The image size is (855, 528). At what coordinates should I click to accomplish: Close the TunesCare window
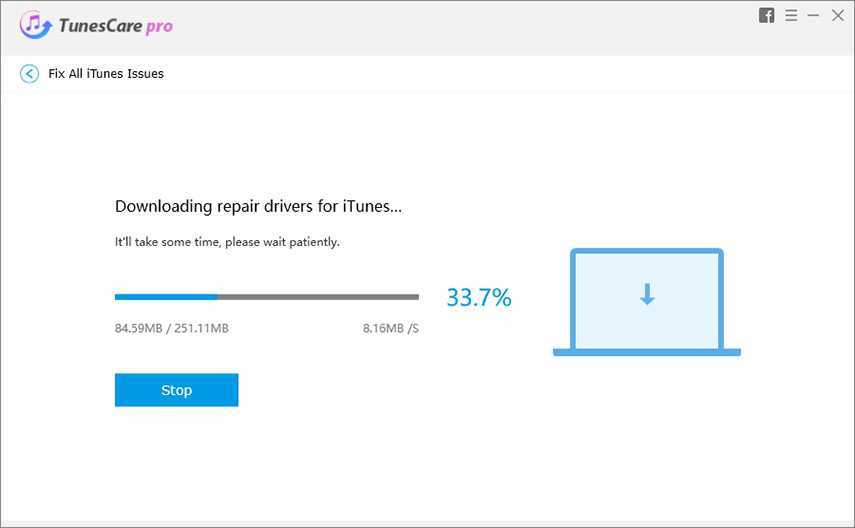tap(837, 16)
